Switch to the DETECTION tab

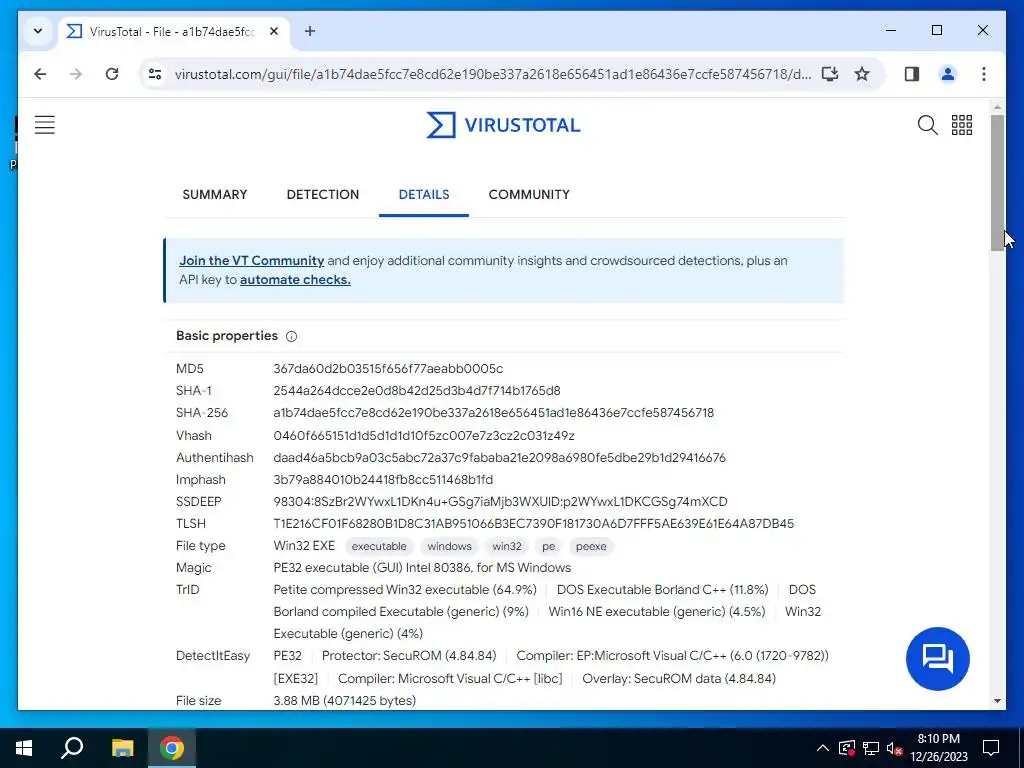323,195
